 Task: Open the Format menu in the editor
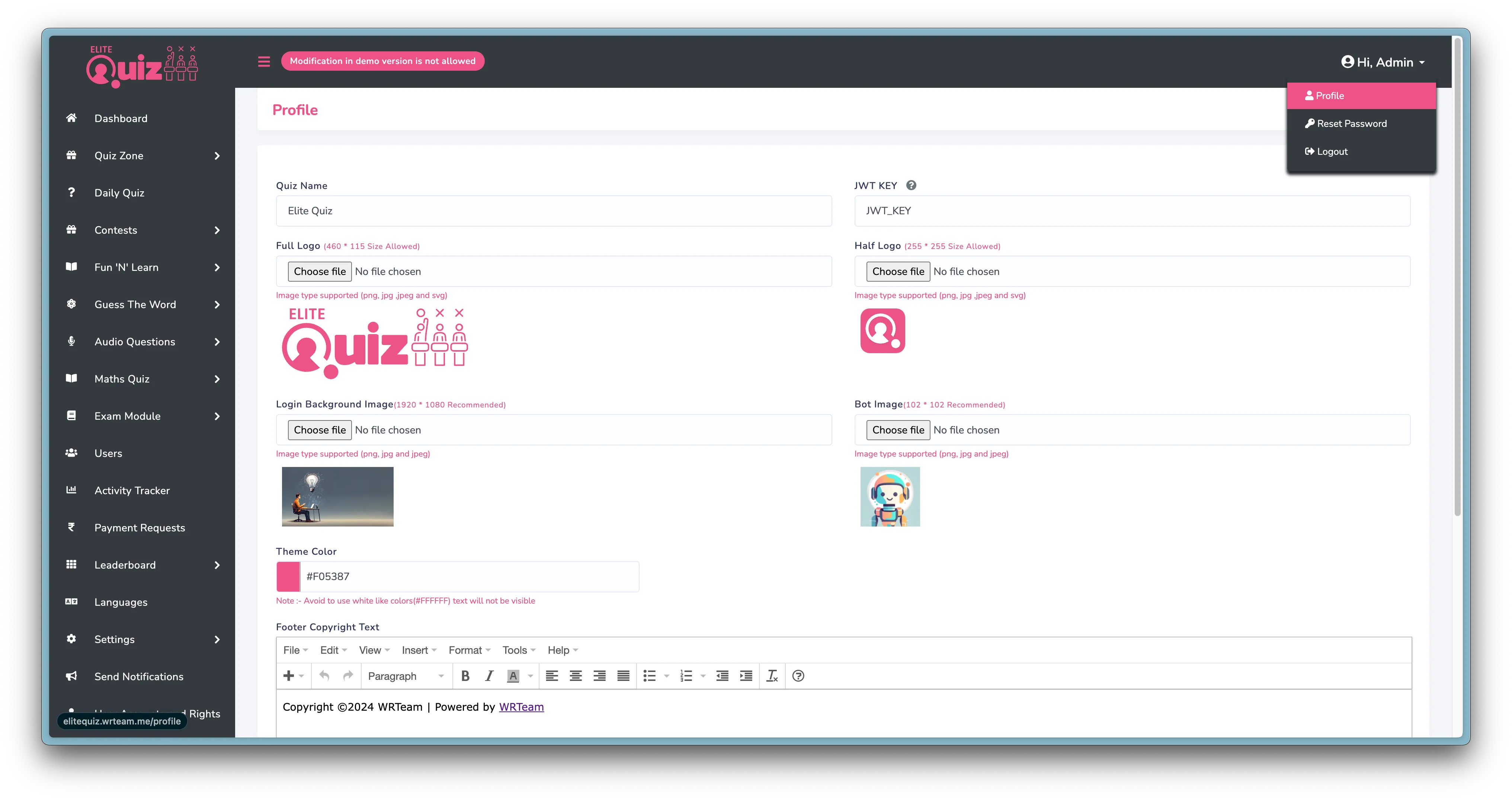[466, 650]
